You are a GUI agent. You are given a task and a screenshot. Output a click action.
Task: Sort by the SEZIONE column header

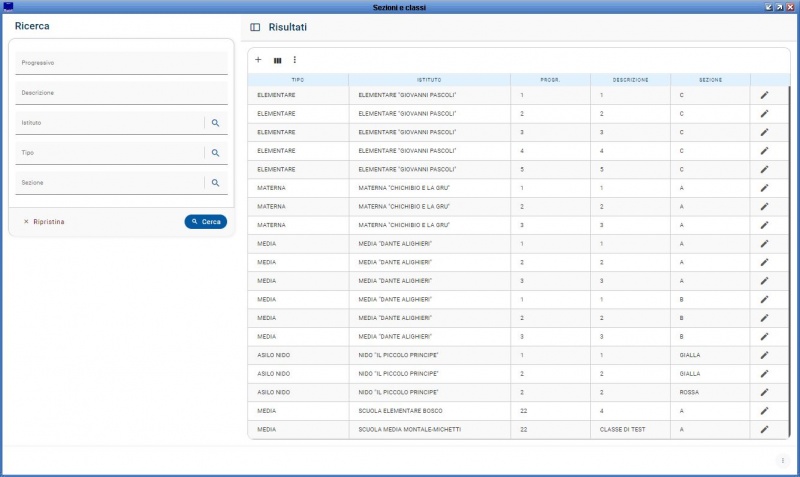710,79
